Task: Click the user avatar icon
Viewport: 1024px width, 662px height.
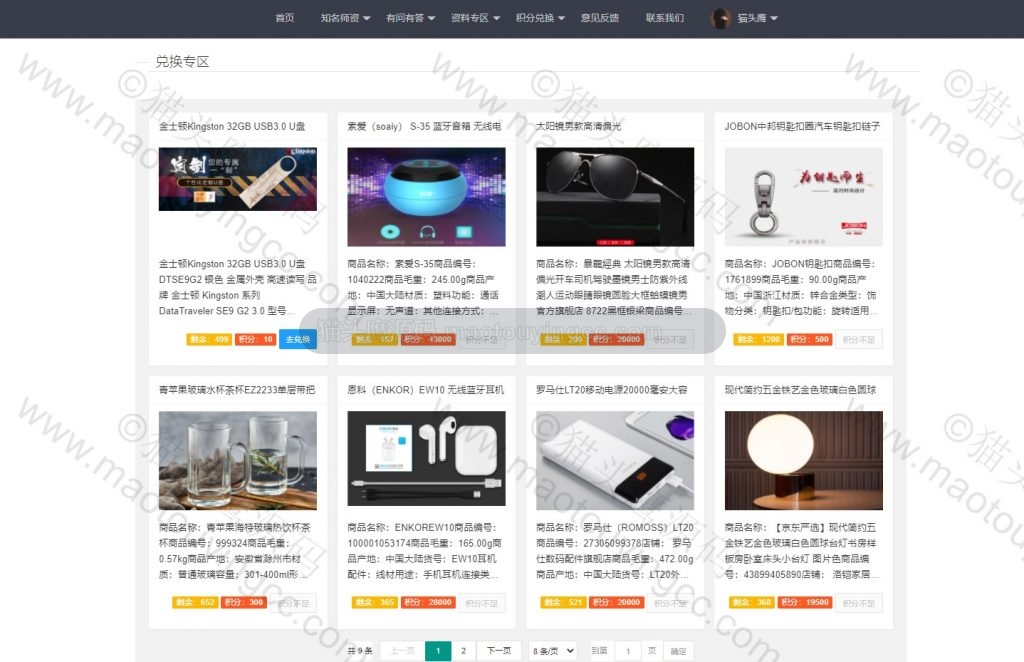Action: [720, 18]
